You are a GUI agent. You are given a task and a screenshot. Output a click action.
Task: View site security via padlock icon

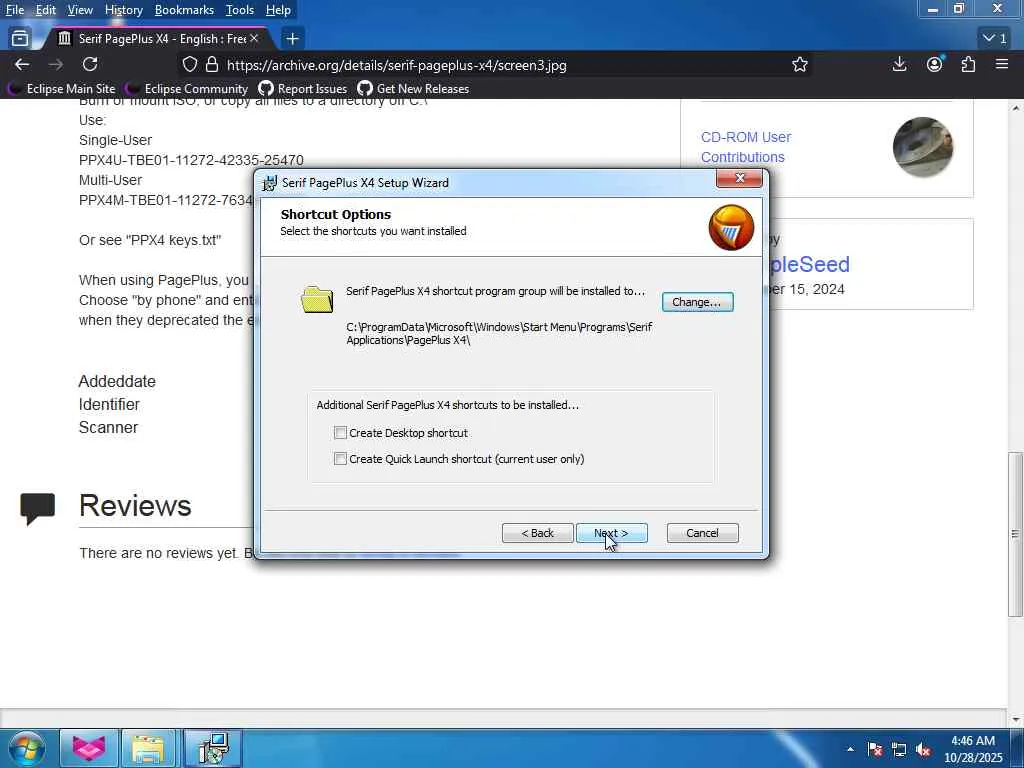tap(212, 65)
